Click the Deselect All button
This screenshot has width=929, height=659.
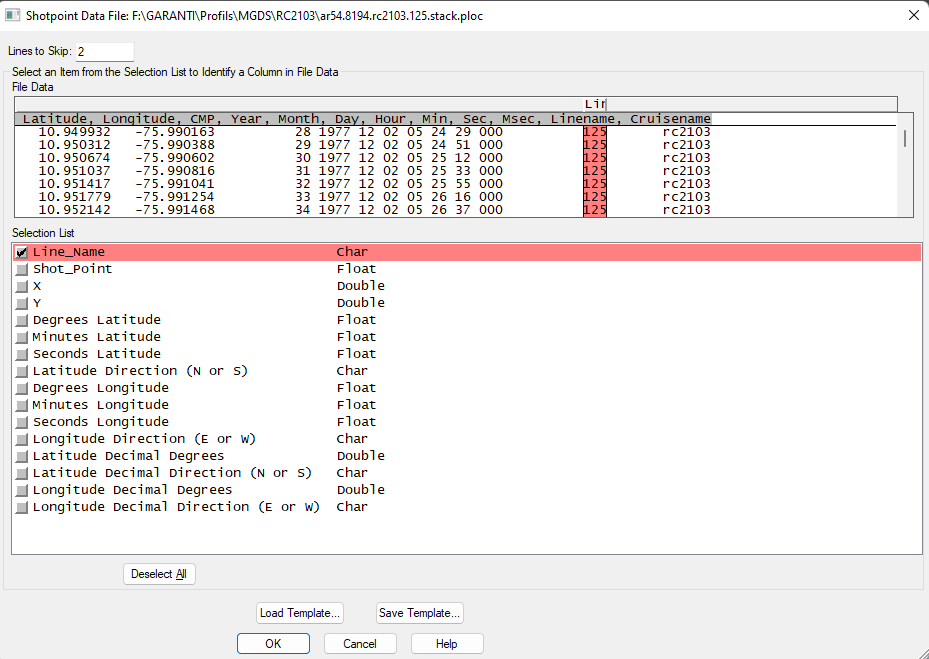tap(159, 574)
